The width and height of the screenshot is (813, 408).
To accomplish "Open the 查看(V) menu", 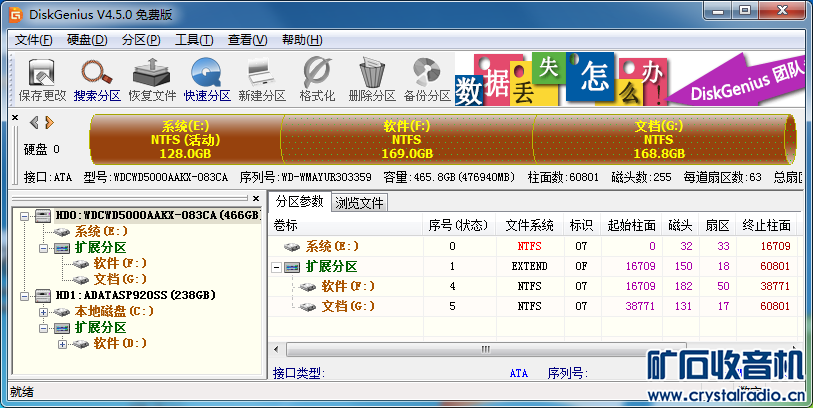I will click(247, 40).
